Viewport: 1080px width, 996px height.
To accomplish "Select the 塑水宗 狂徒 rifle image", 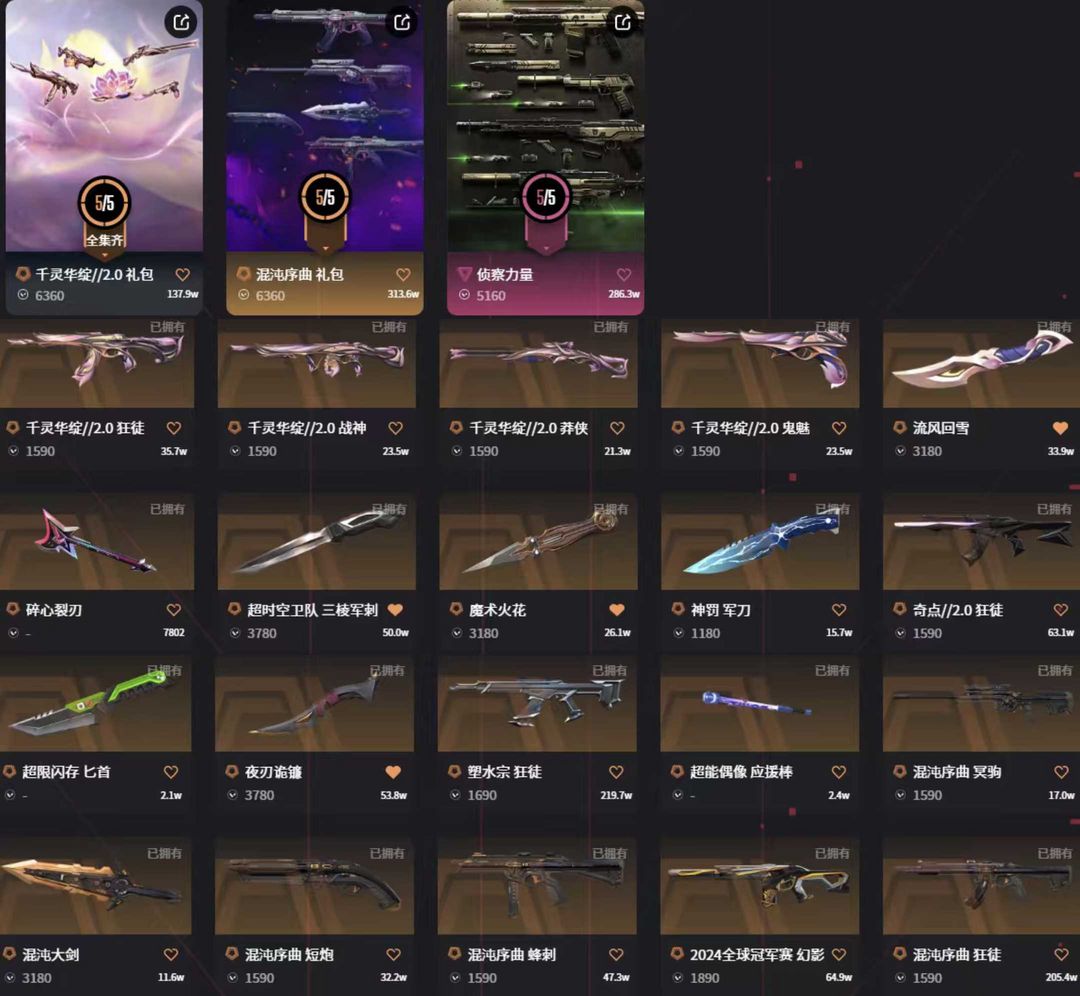I will [x=537, y=703].
